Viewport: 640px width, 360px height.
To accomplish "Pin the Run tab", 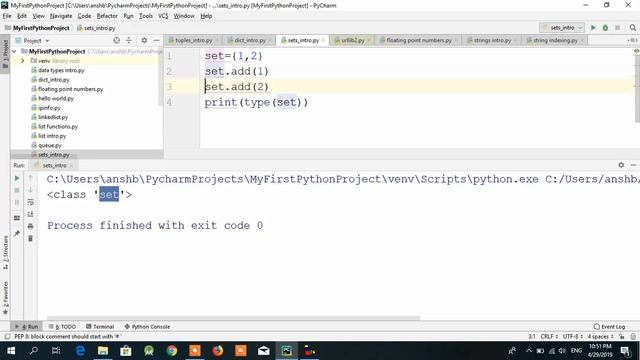I will coord(17,233).
